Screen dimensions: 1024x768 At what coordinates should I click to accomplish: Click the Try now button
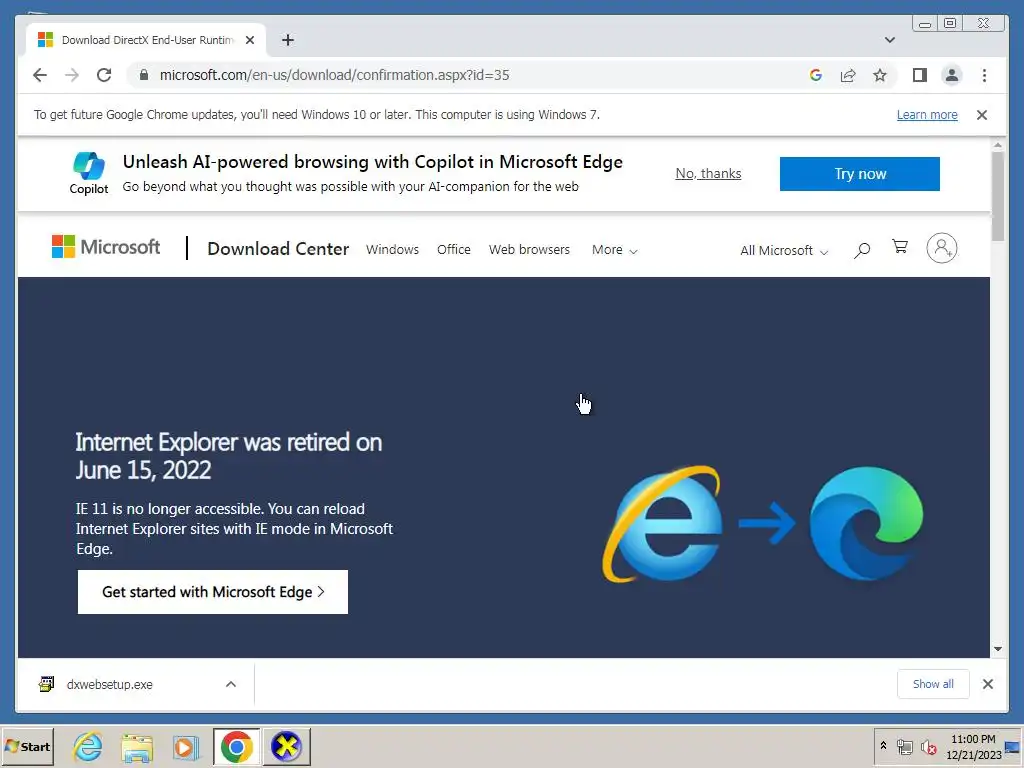click(x=859, y=174)
